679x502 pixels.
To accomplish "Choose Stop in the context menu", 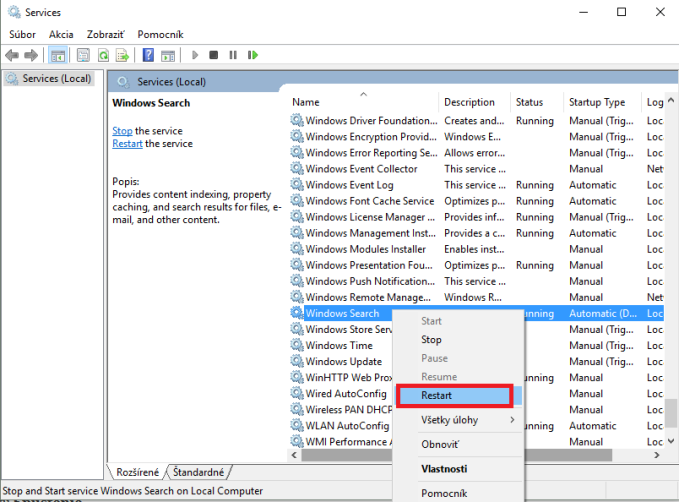I will click(458, 340).
